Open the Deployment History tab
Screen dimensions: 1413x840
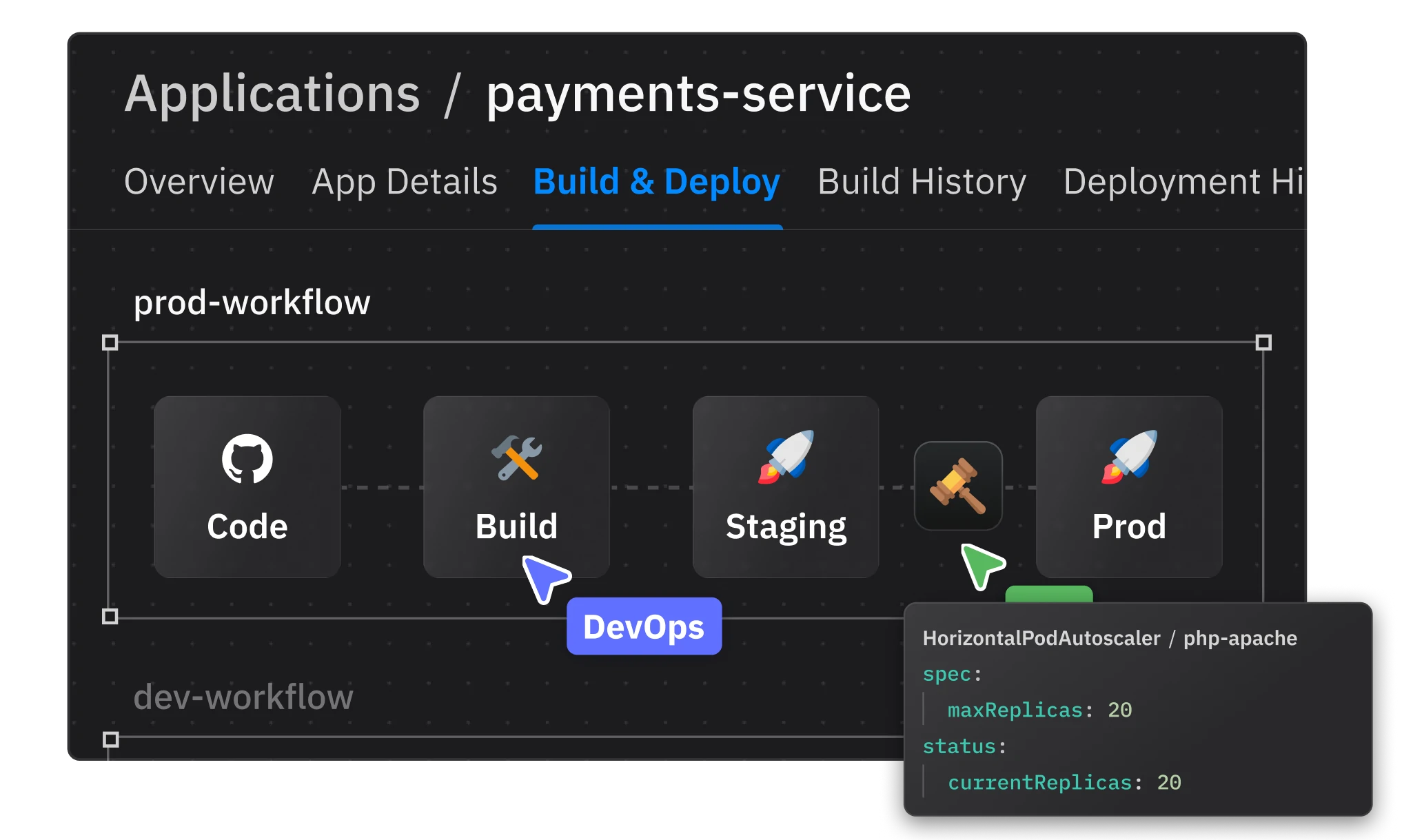point(1182,182)
